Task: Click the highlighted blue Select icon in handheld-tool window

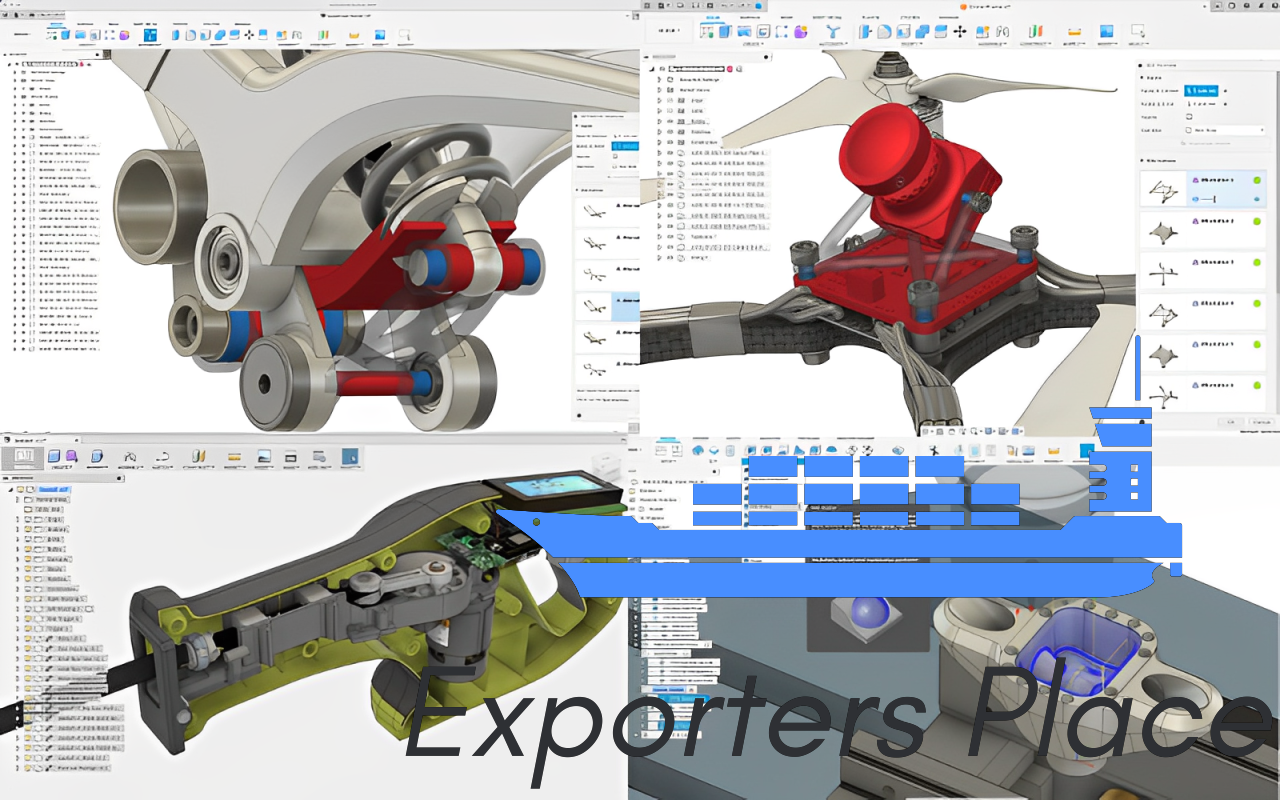Action: tap(350, 456)
